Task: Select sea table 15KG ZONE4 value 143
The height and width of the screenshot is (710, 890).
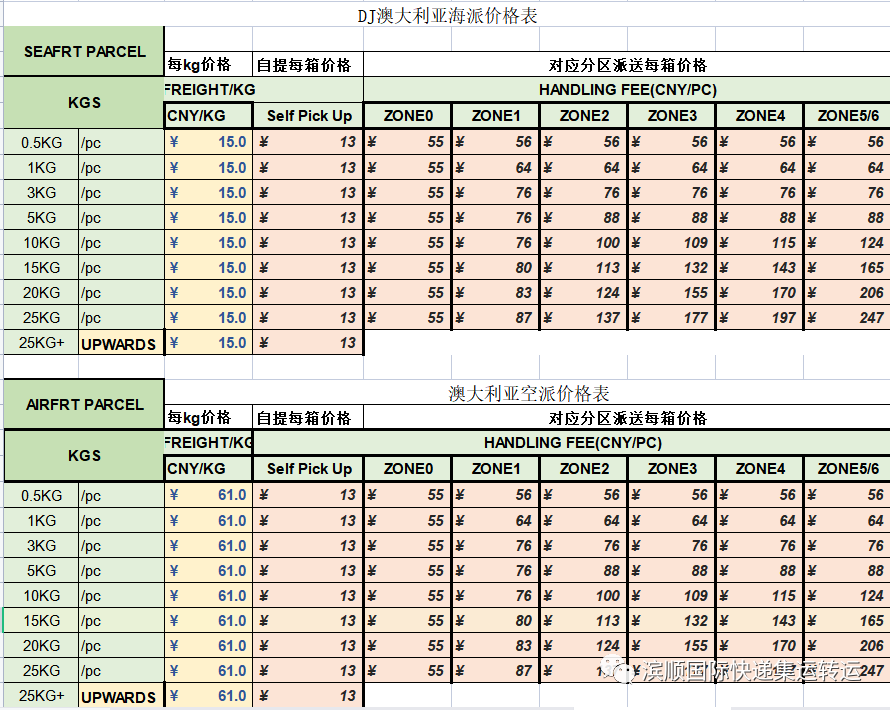Action: (759, 267)
